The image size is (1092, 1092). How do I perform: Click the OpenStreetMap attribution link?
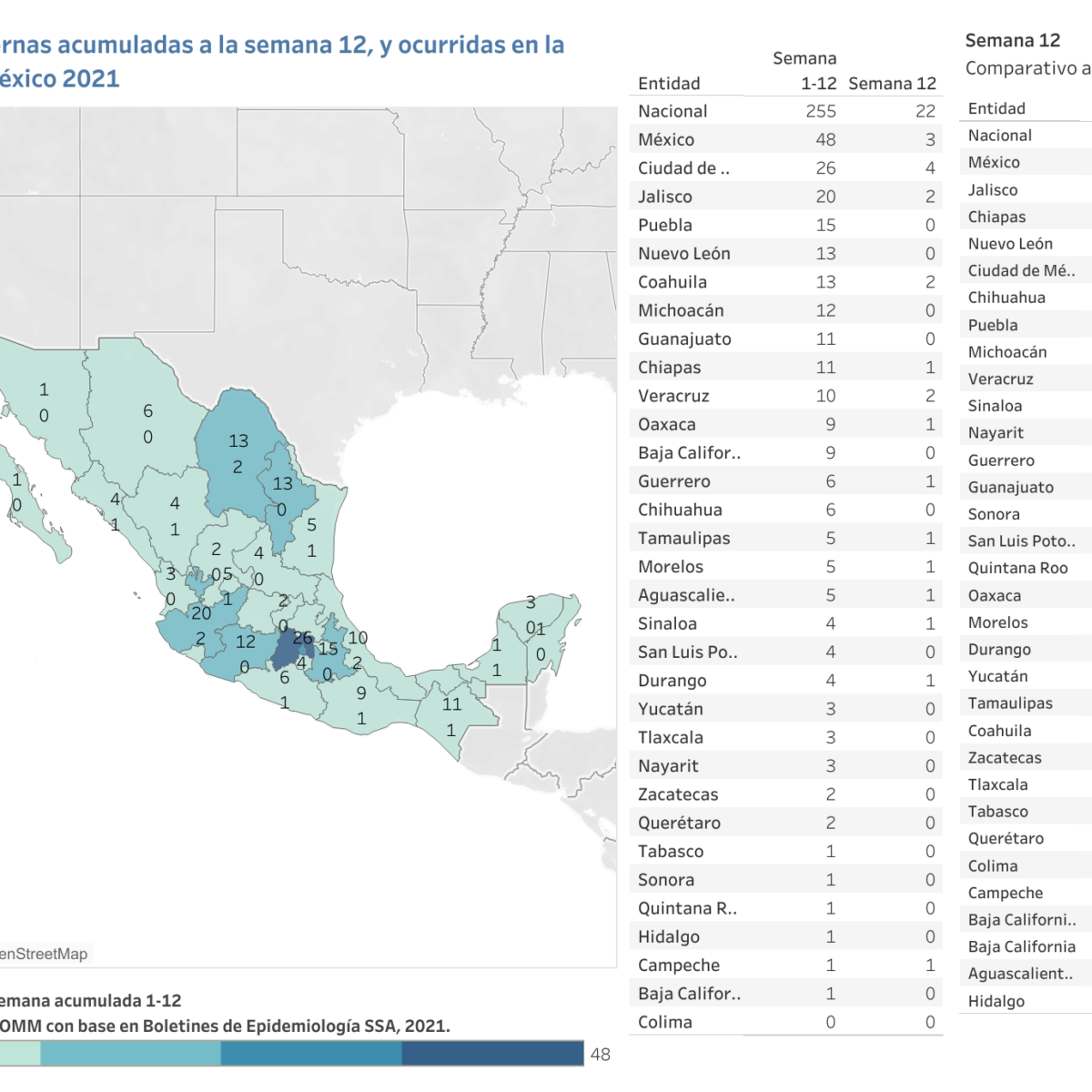[x=44, y=954]
